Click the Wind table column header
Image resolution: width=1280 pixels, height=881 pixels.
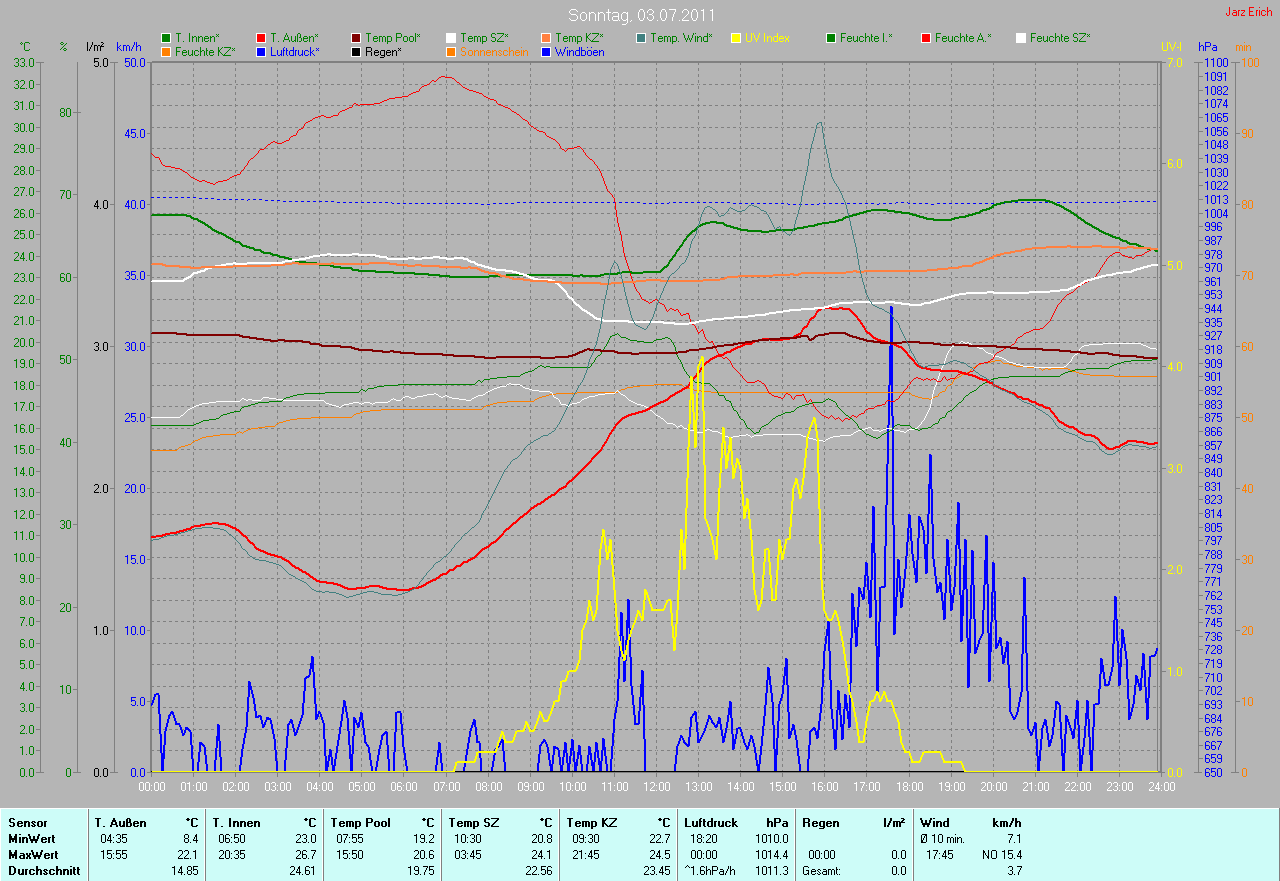(935, 823)
